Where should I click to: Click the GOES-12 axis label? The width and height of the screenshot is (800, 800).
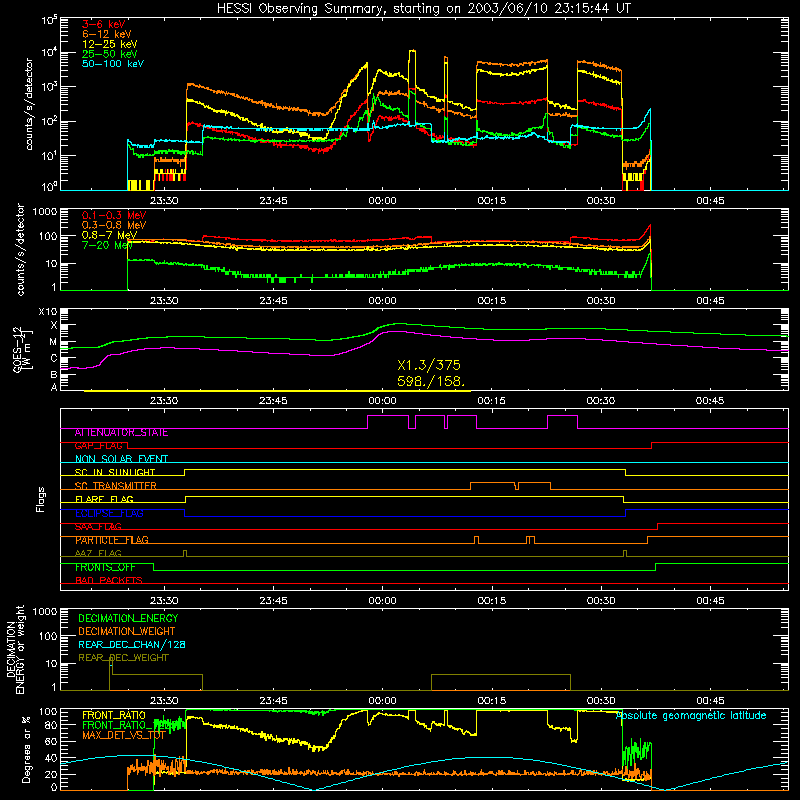click(x=22, y=349)
